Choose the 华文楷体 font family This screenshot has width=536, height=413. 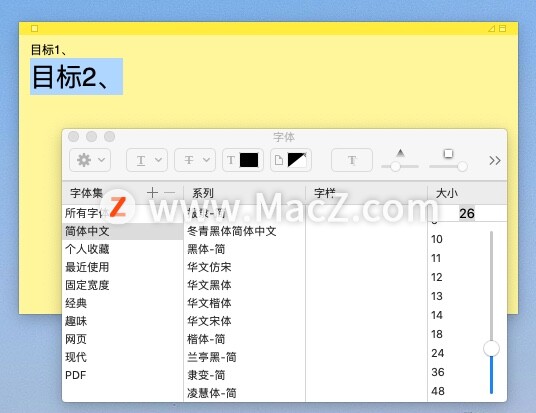pyautogui.click(x=244, y=303)
